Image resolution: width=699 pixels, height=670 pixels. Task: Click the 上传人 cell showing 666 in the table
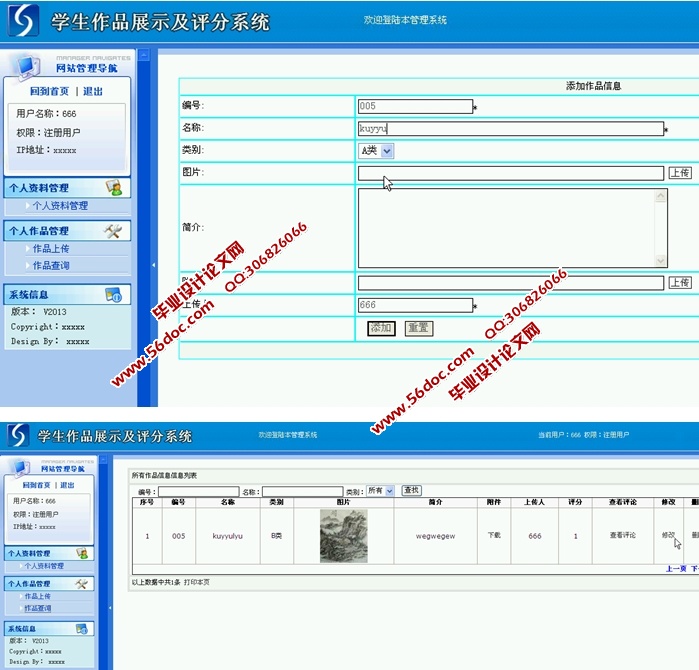point(535,536)
